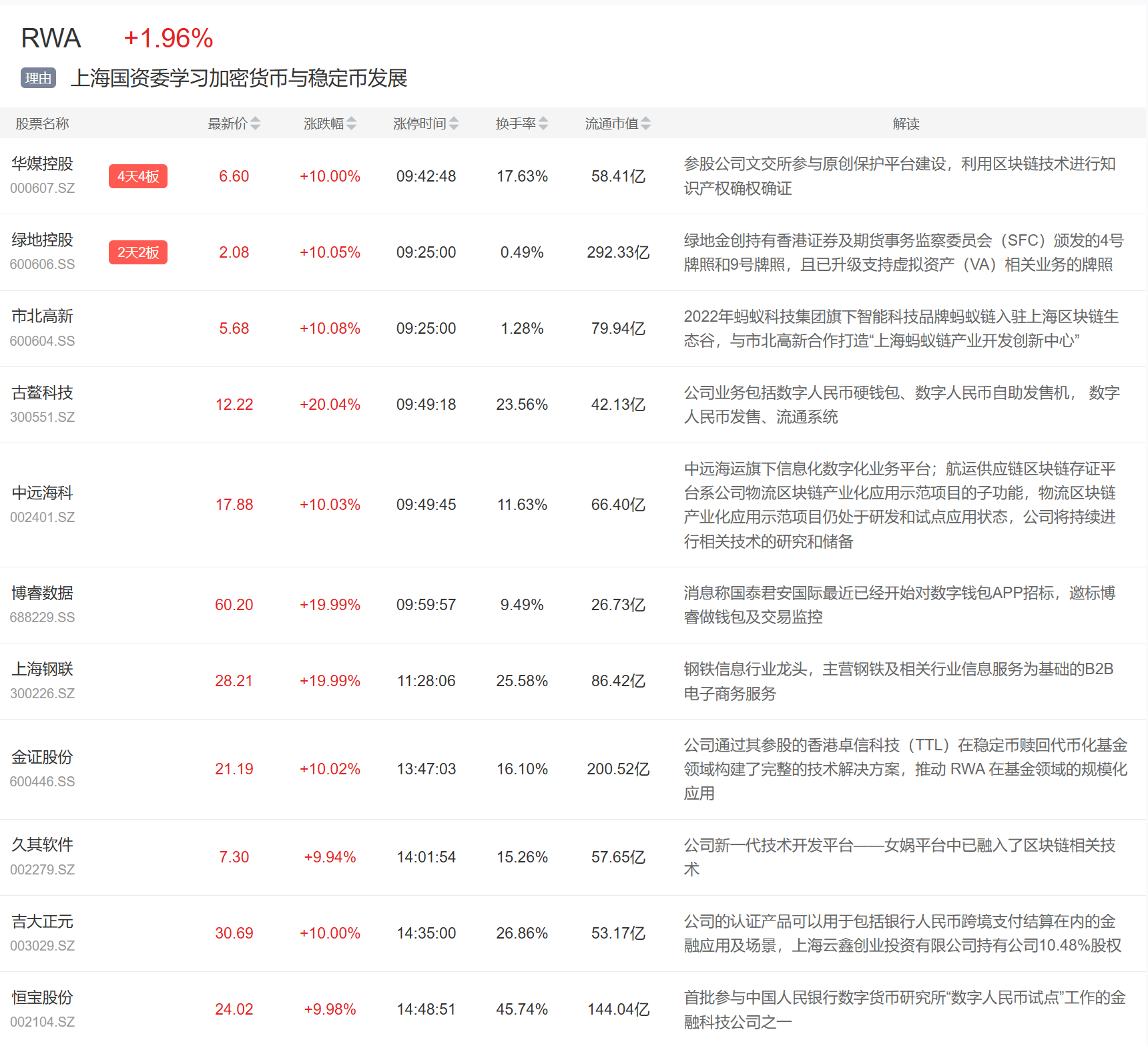1148x1046 pixels.
Task: Click the price 28.21 for 上海钢联
Action: pyautogui.click(x=234, y=681)
